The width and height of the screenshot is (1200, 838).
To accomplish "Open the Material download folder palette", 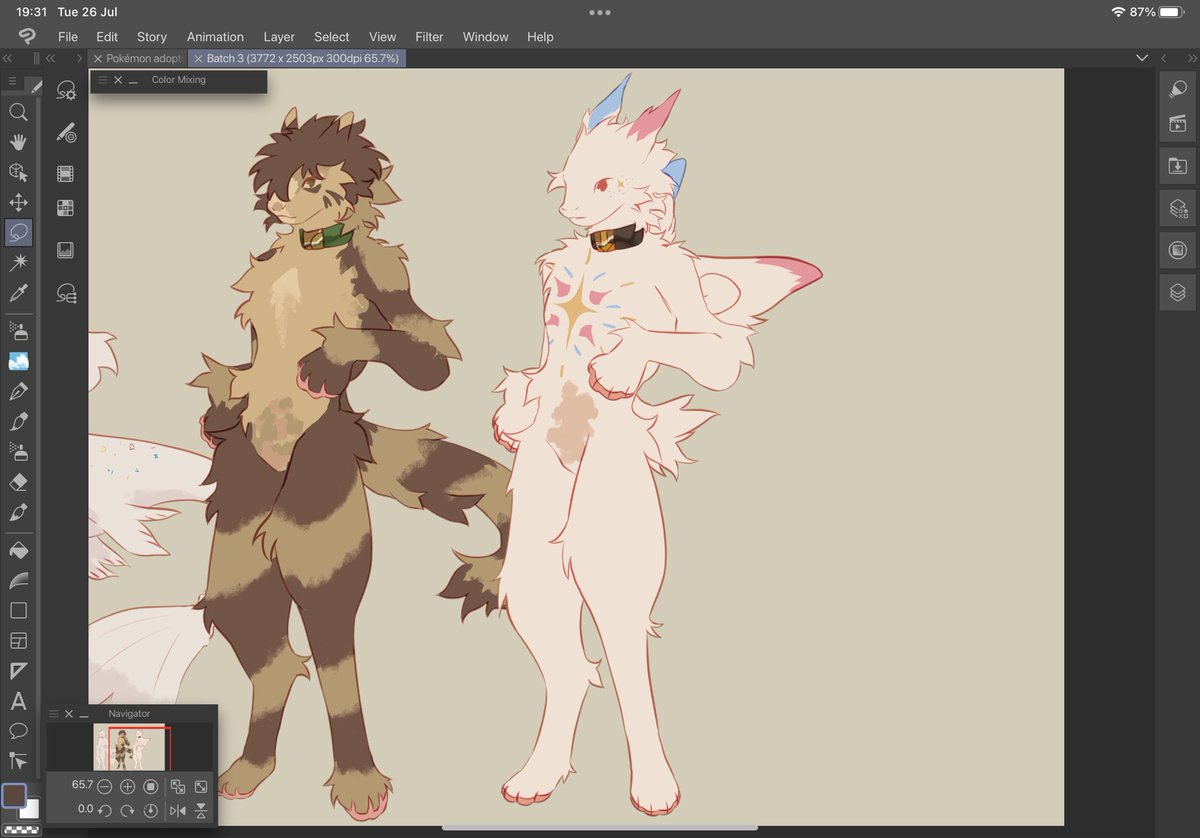I will pyautogui.click(x=1178, y=166).
